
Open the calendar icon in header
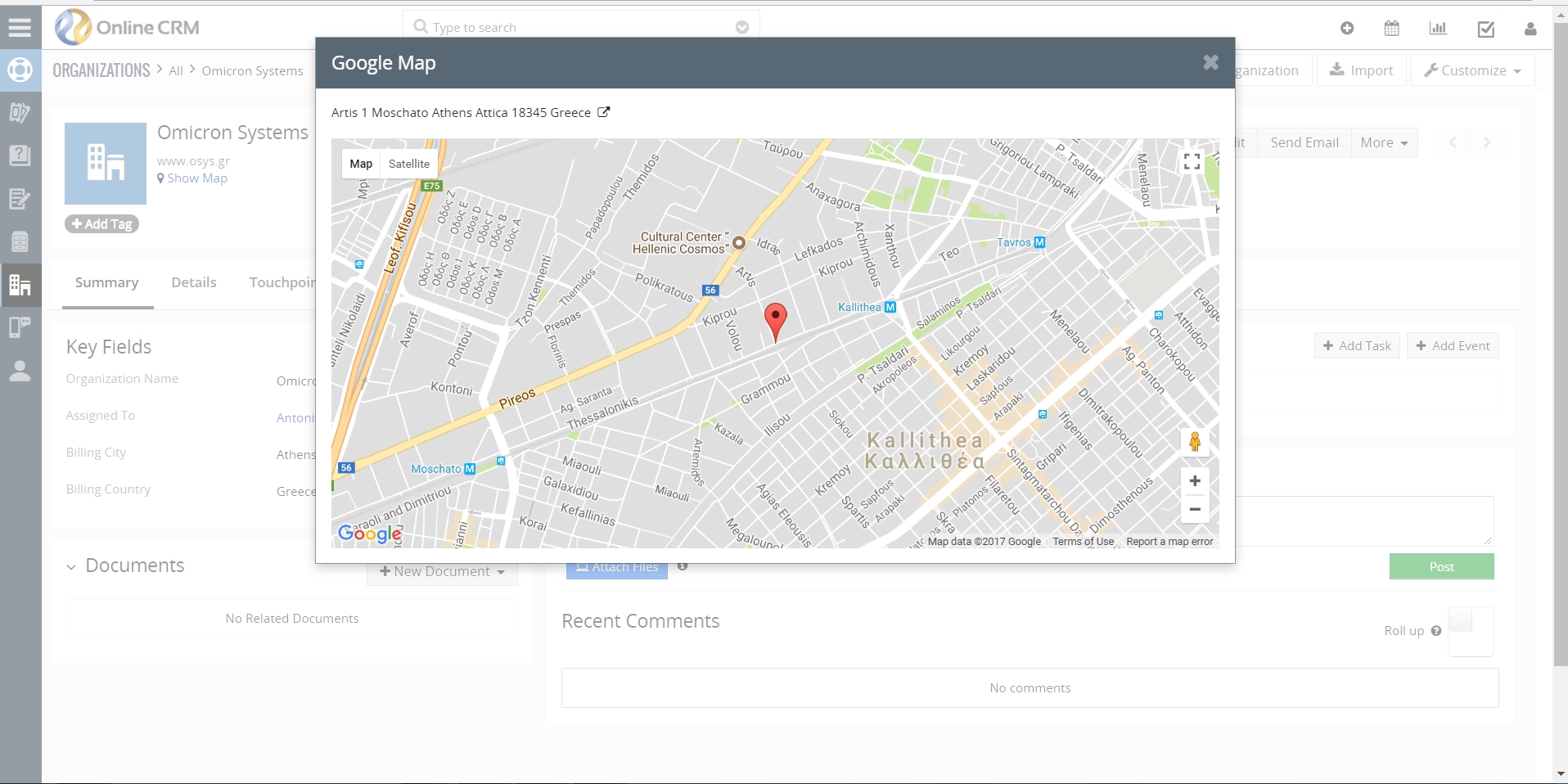point(1391,28)
